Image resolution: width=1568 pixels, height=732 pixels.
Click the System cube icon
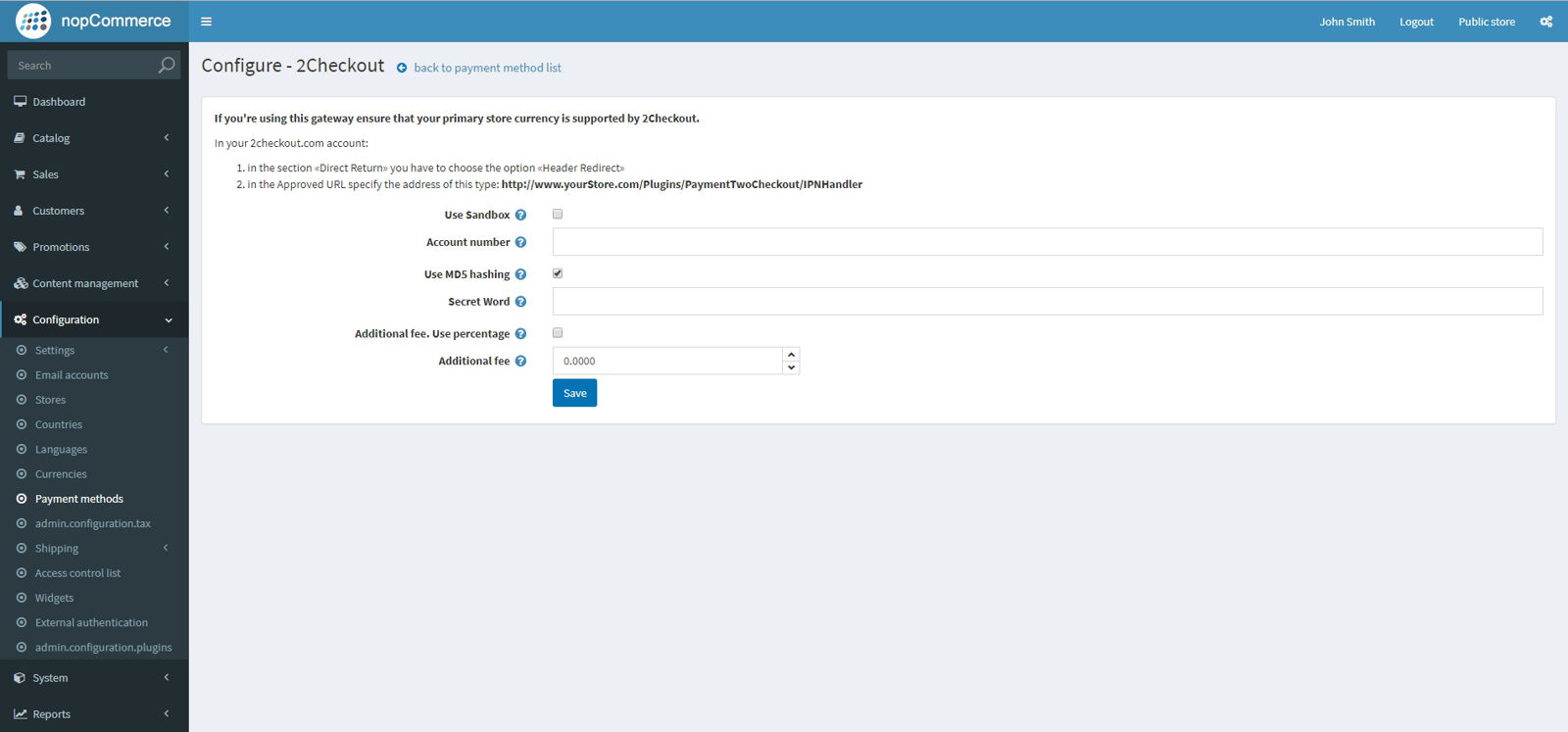click(20, 678)
